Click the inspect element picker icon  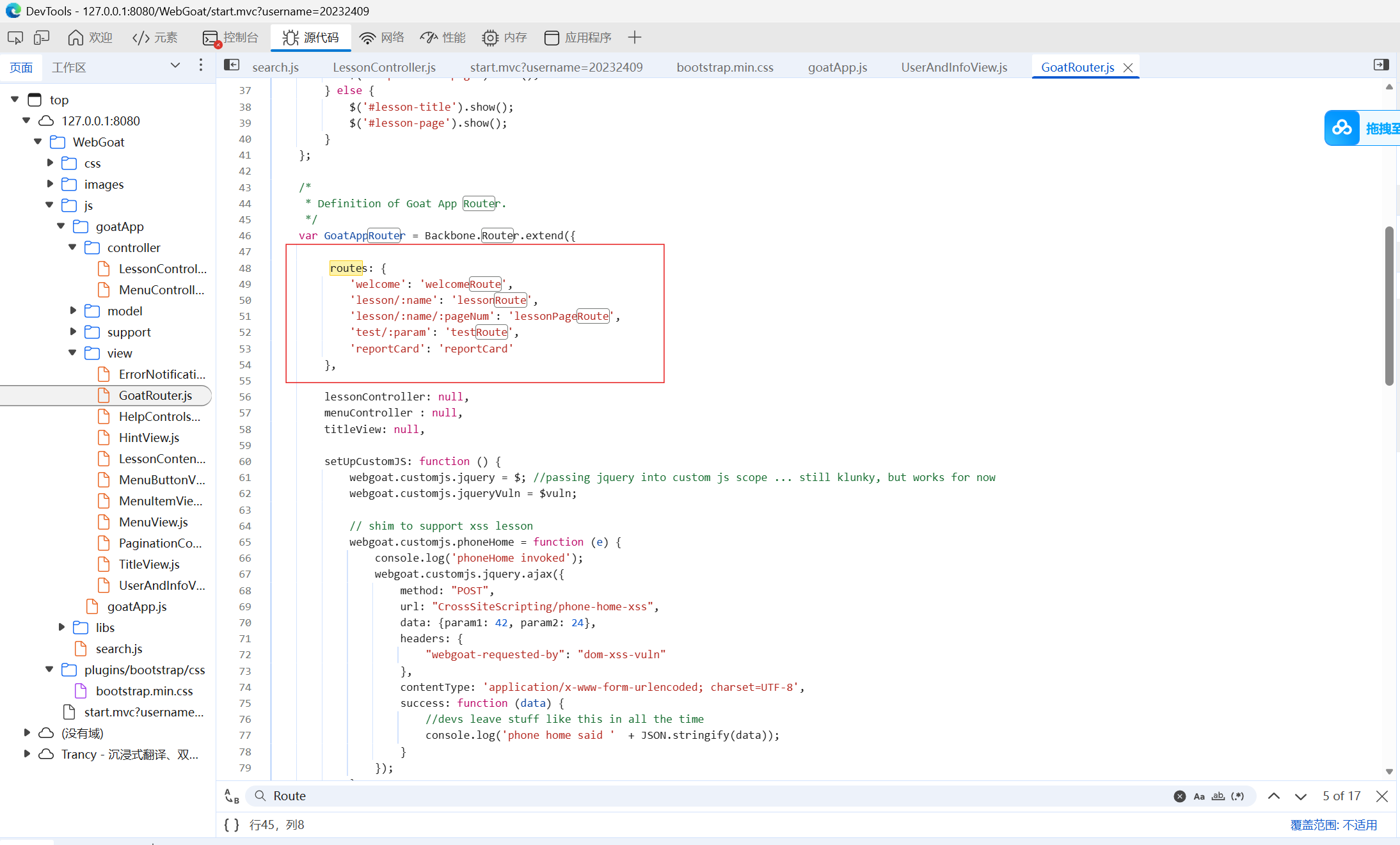point(15,38)
